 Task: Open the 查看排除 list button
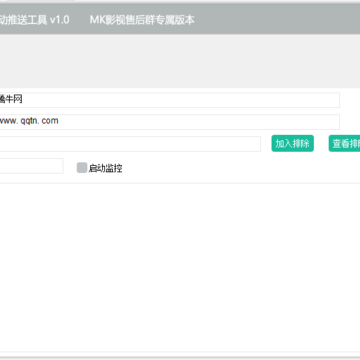pyautogui.click(x=344, y=143)
